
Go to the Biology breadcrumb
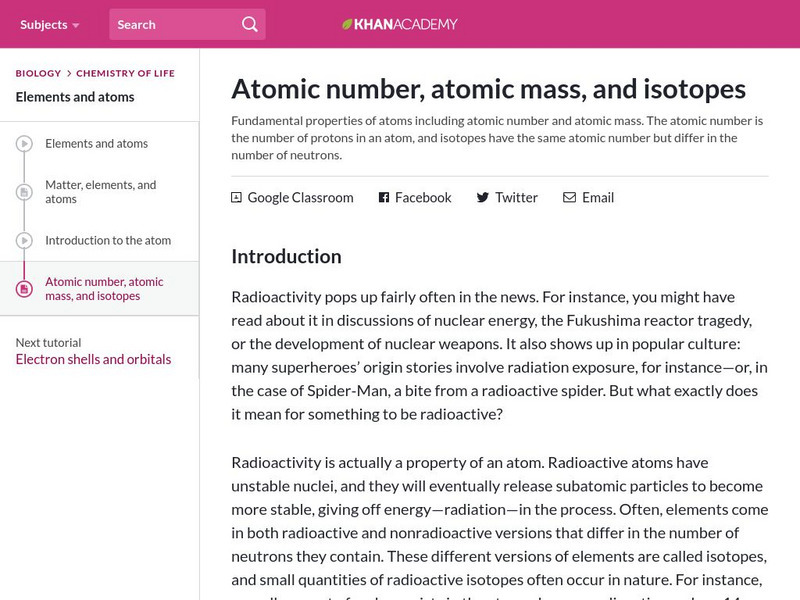[38, 73]
